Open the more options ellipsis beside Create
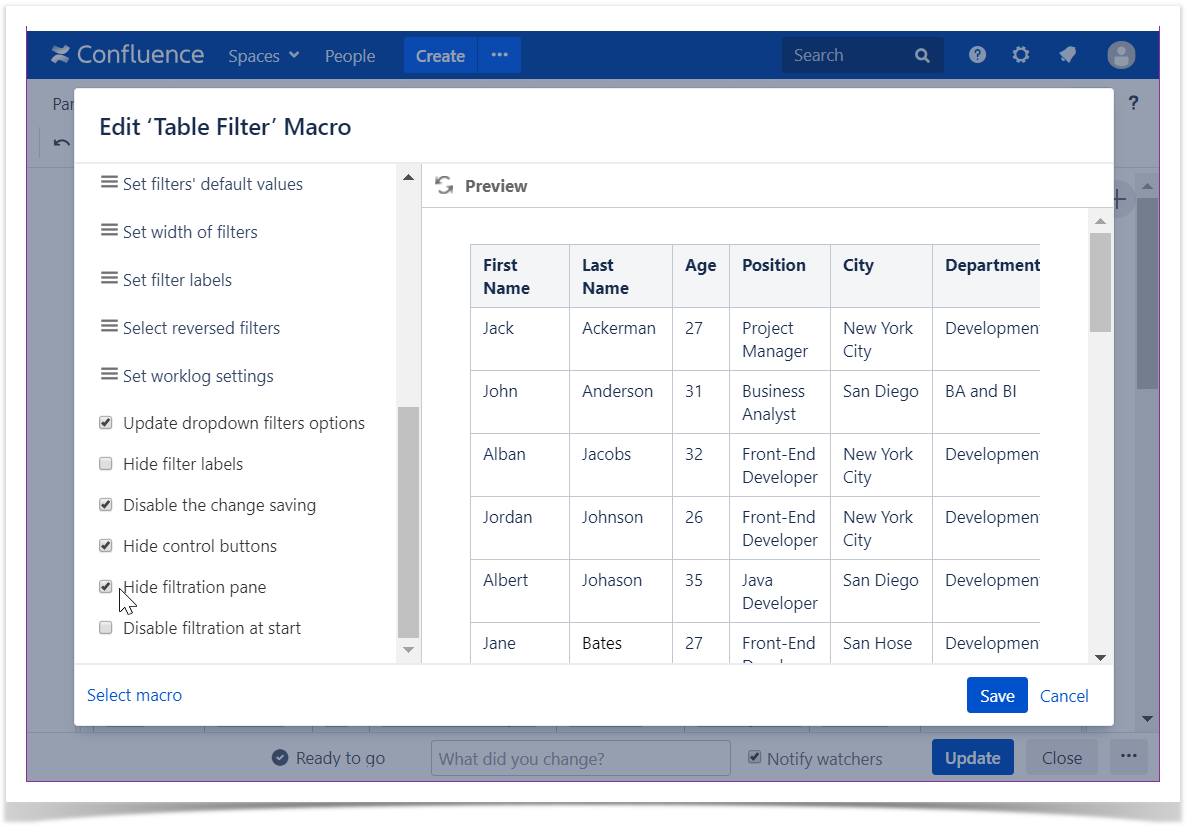This screenshot has height=831, width=1194. (500, 55)
